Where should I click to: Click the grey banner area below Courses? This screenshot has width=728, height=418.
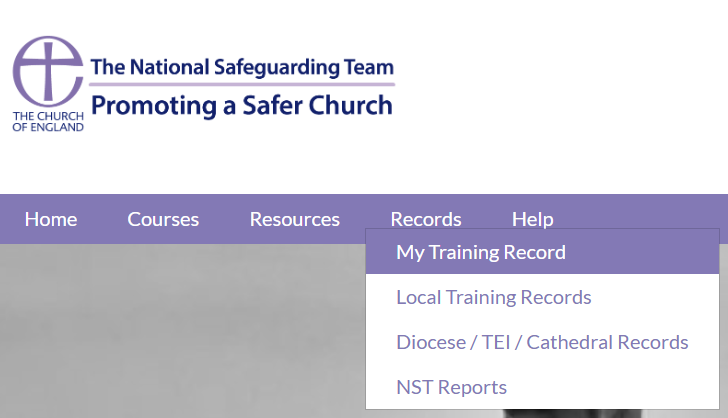click(x=163, y=330)
